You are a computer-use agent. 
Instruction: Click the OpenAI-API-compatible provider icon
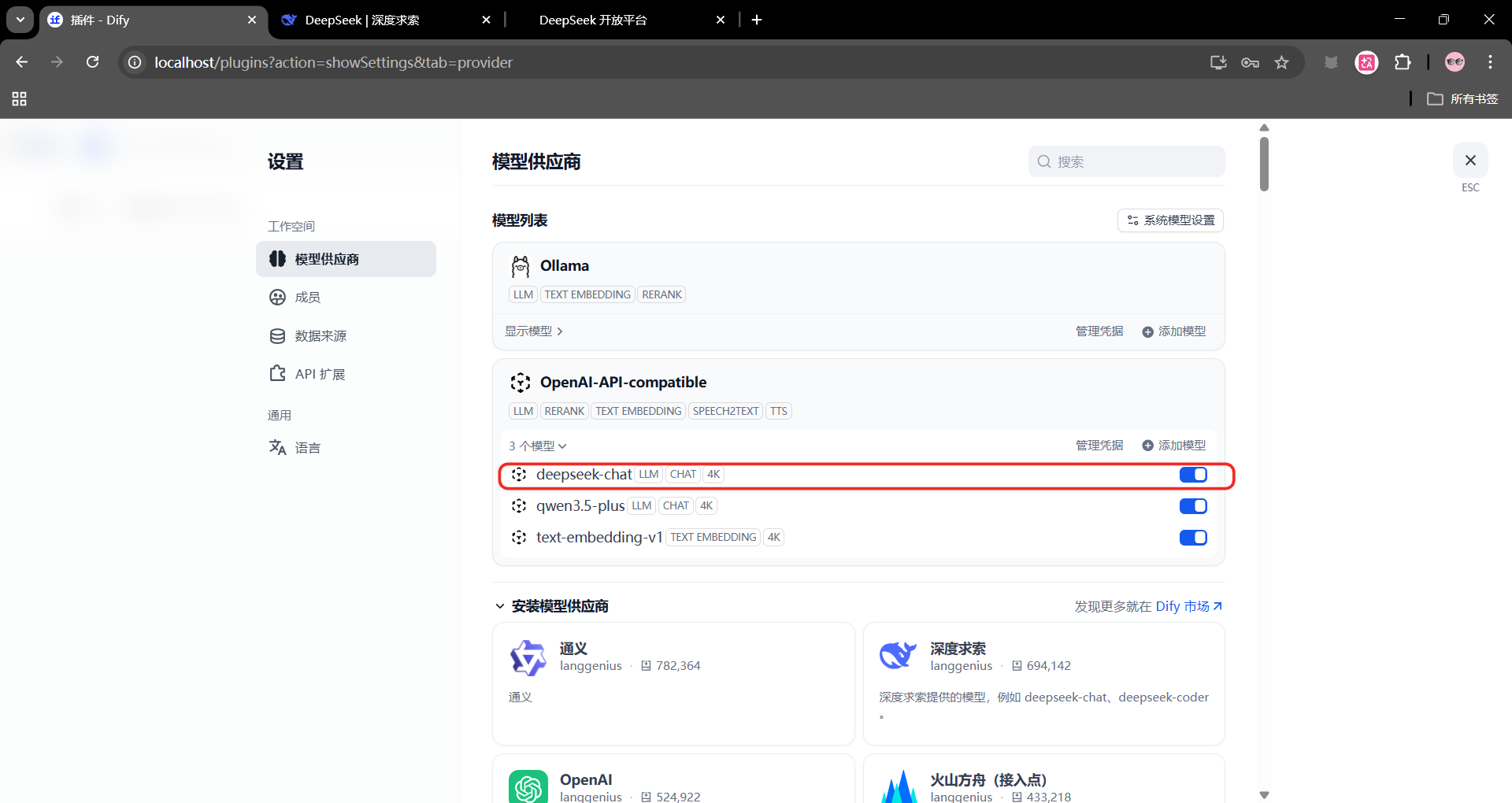point(521,383)
